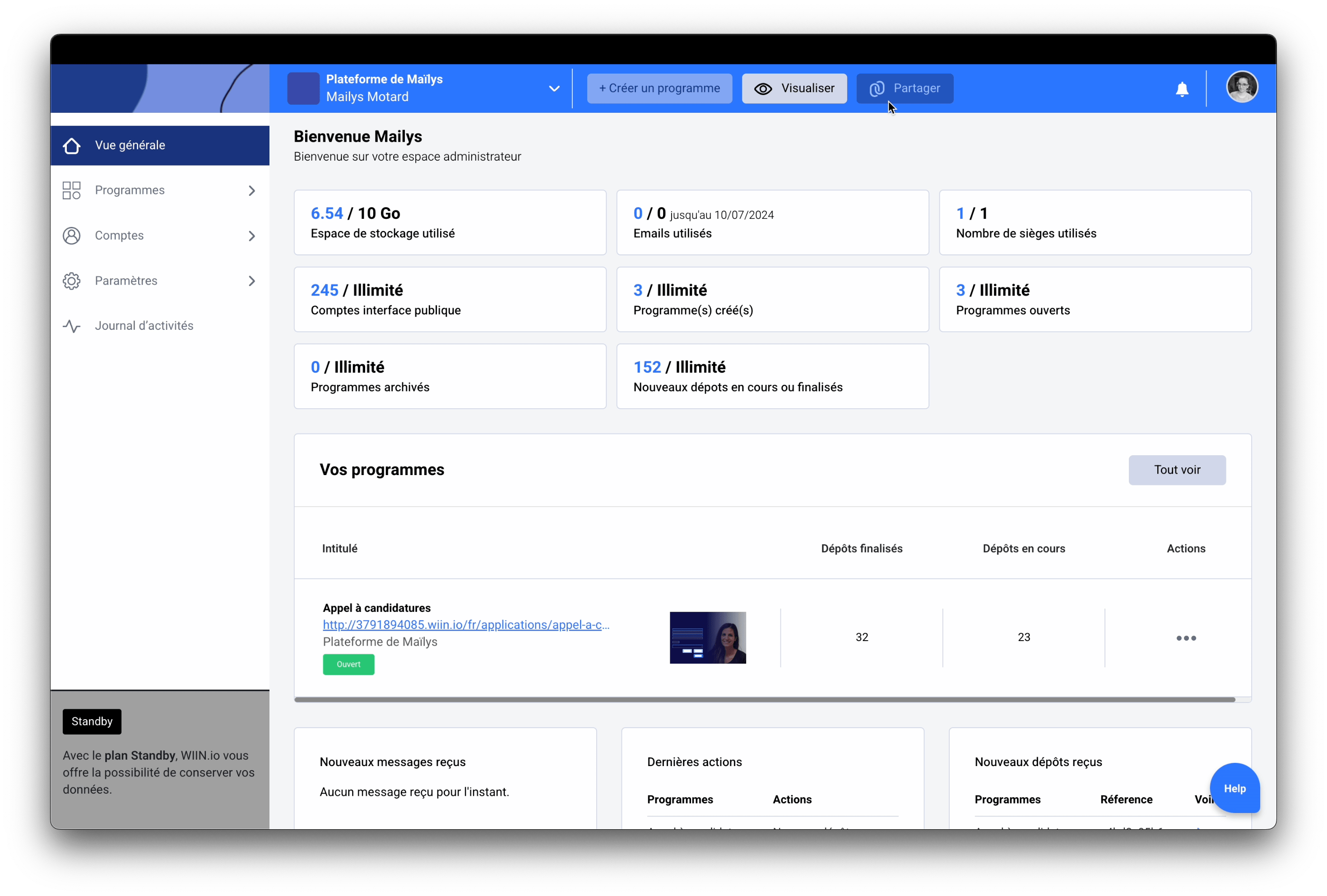Open the user profile avatar menu
Image resolution: width=1327 pixels, height=896 pixels.
[x=1241, y=87]
